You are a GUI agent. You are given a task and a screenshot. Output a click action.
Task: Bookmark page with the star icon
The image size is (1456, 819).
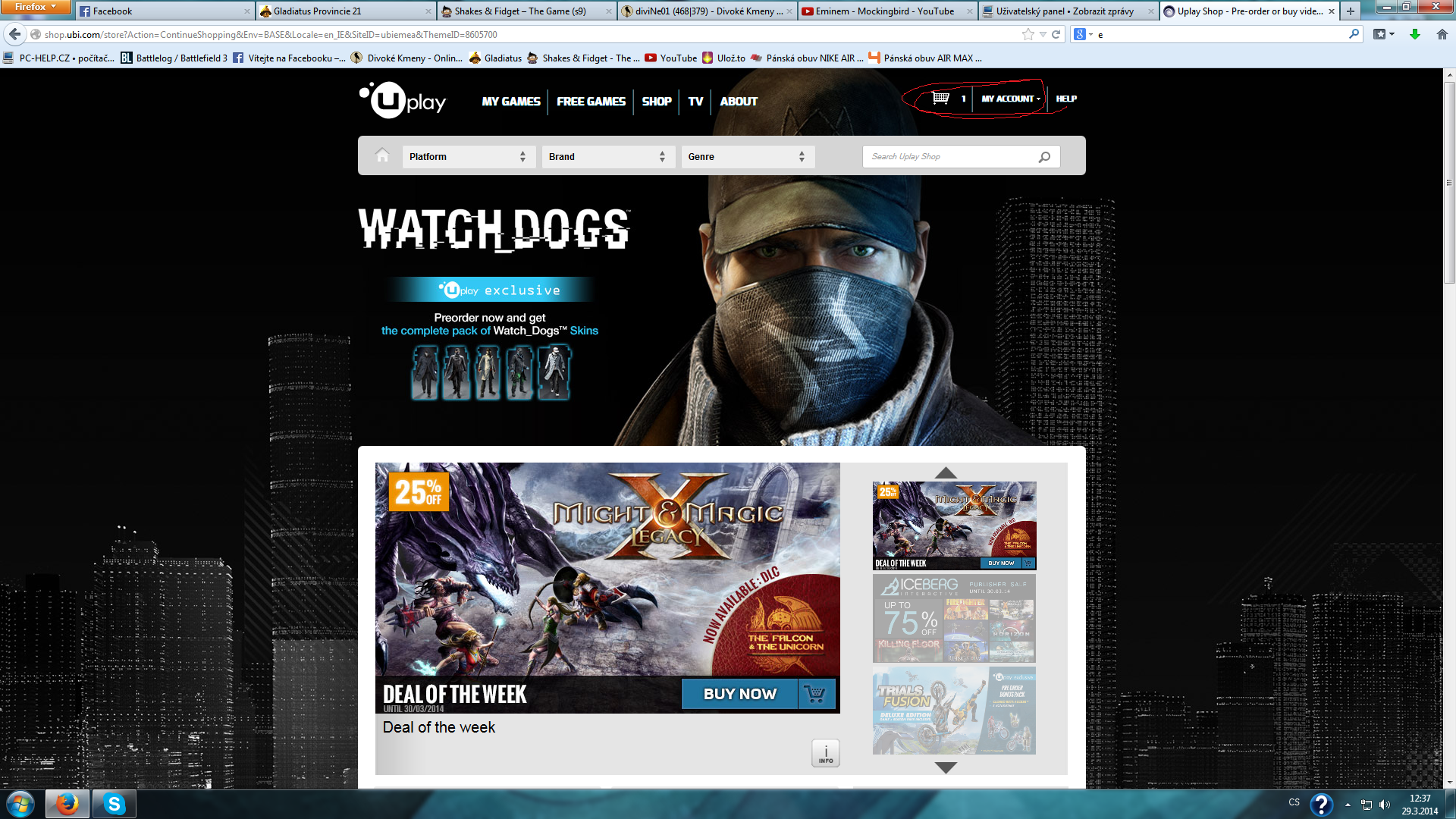1028,34
